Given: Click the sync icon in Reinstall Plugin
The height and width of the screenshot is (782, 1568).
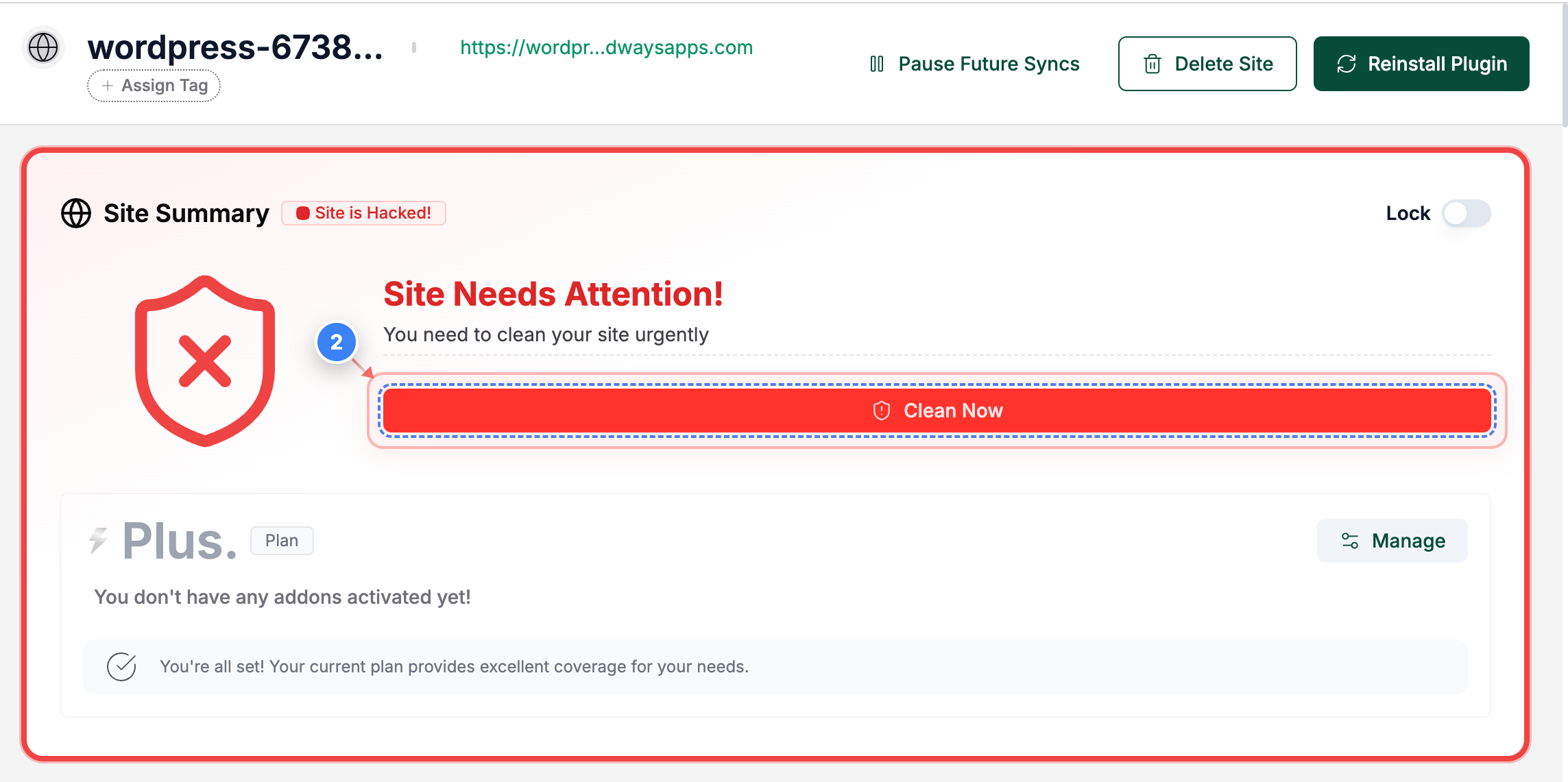Looking at the screenshot, I should pos(1346,63).
